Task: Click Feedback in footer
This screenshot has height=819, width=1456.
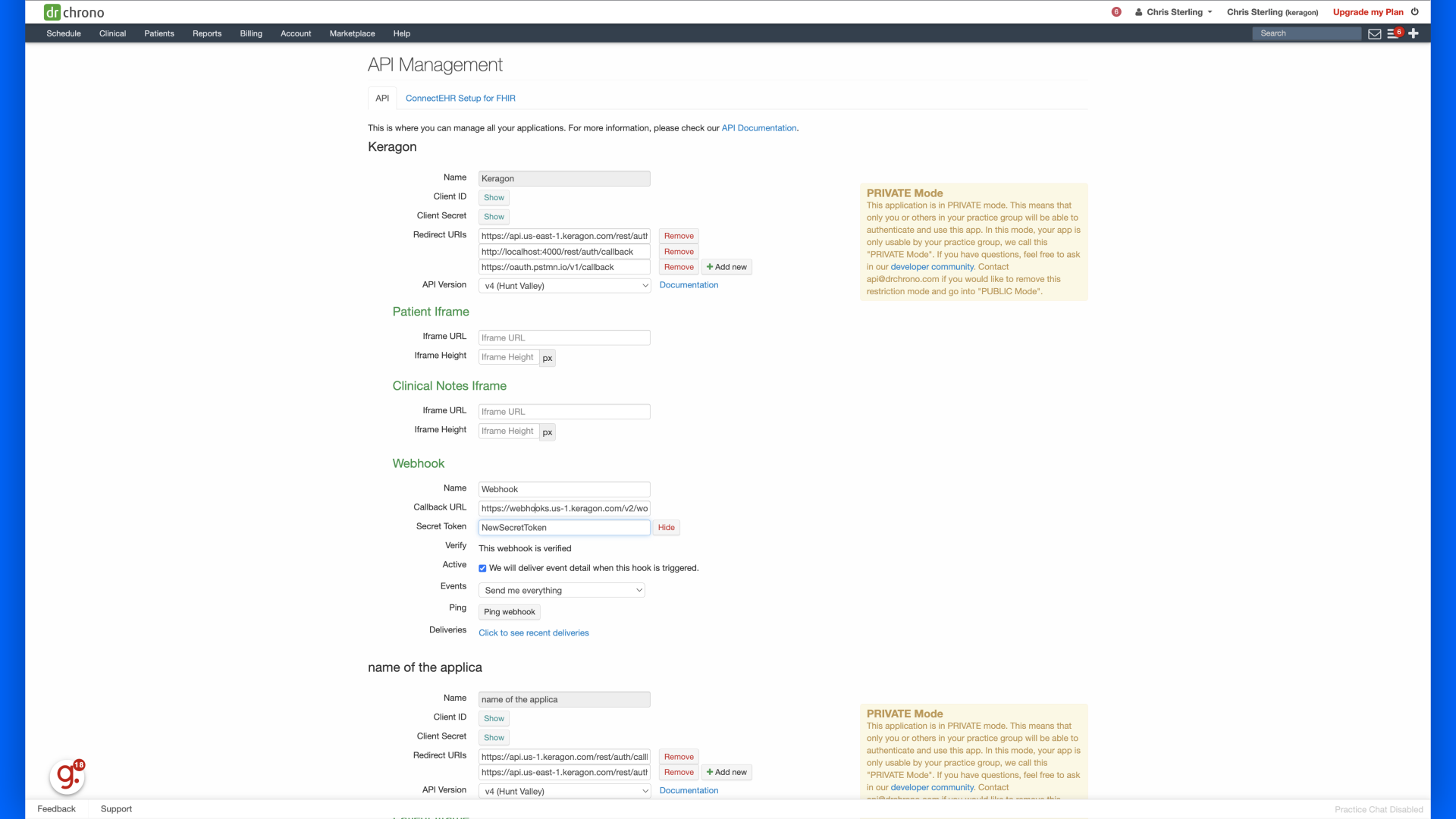Action: pyautogui.click(x=57, y=809)
